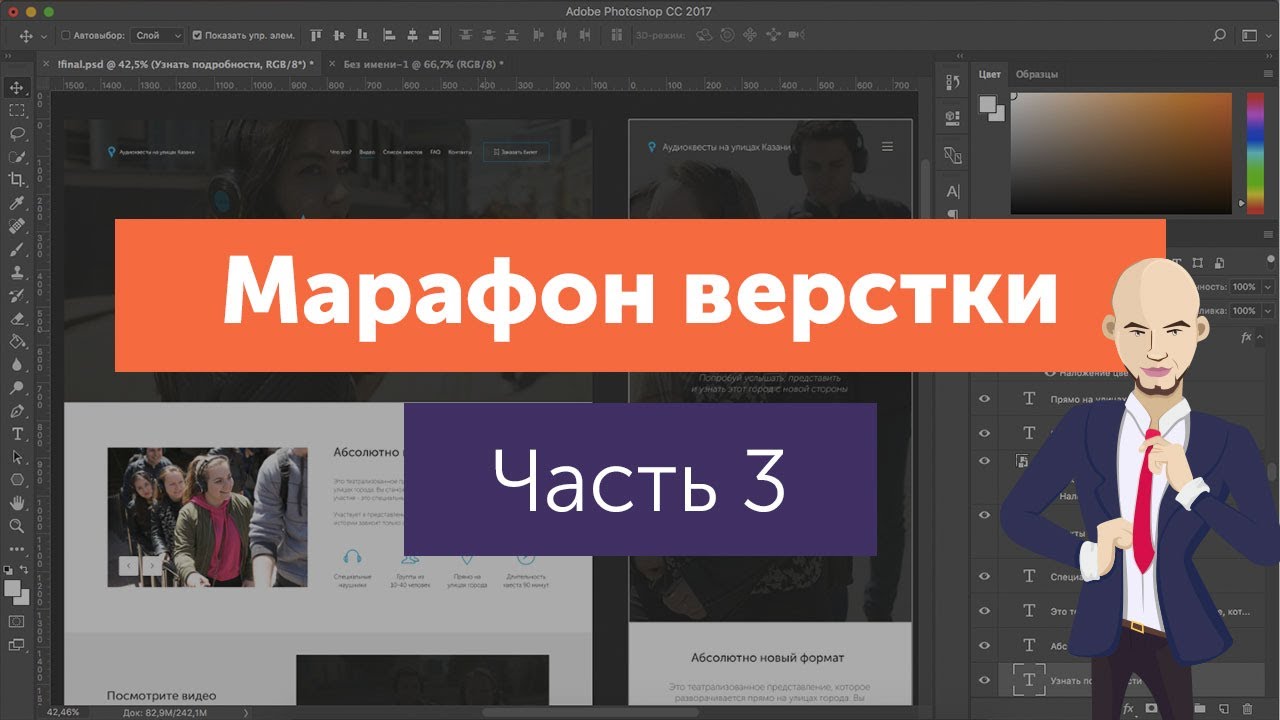Select the Pen tool
1280x720 pixels.
point(16,410)
